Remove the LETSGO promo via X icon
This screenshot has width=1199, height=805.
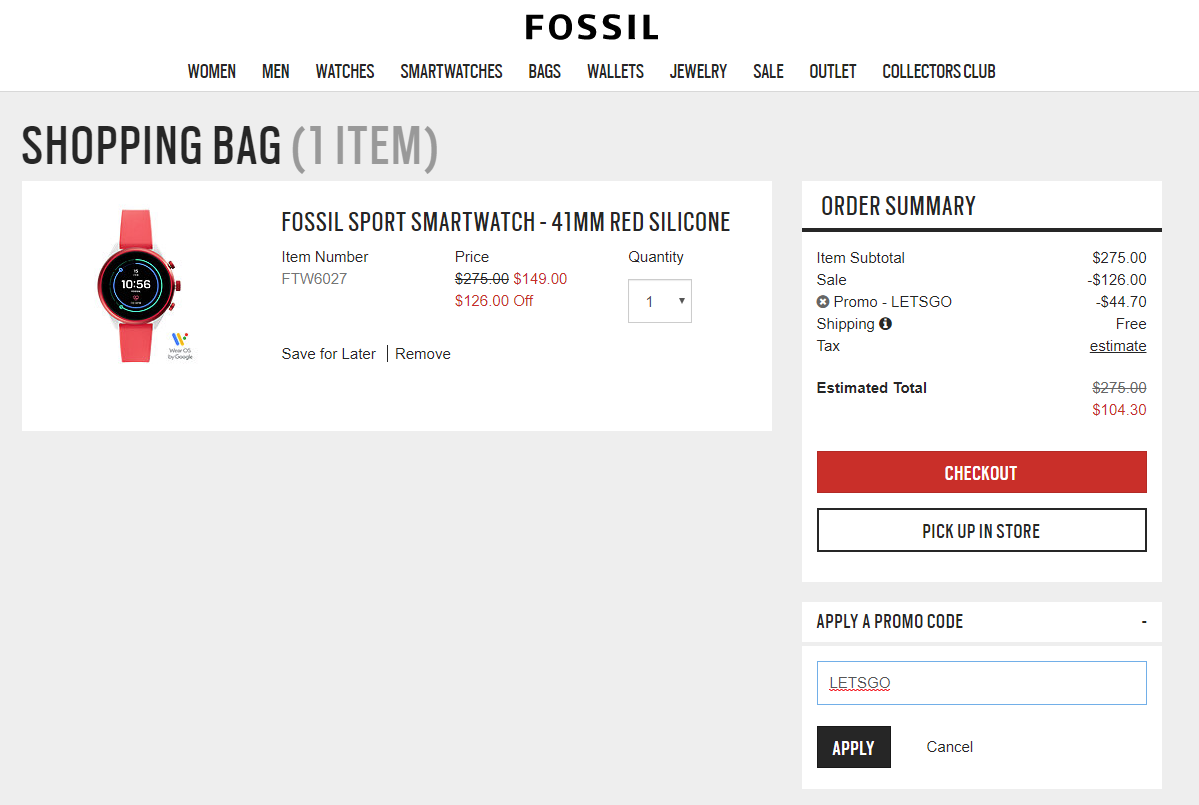[x=823, y=302]
